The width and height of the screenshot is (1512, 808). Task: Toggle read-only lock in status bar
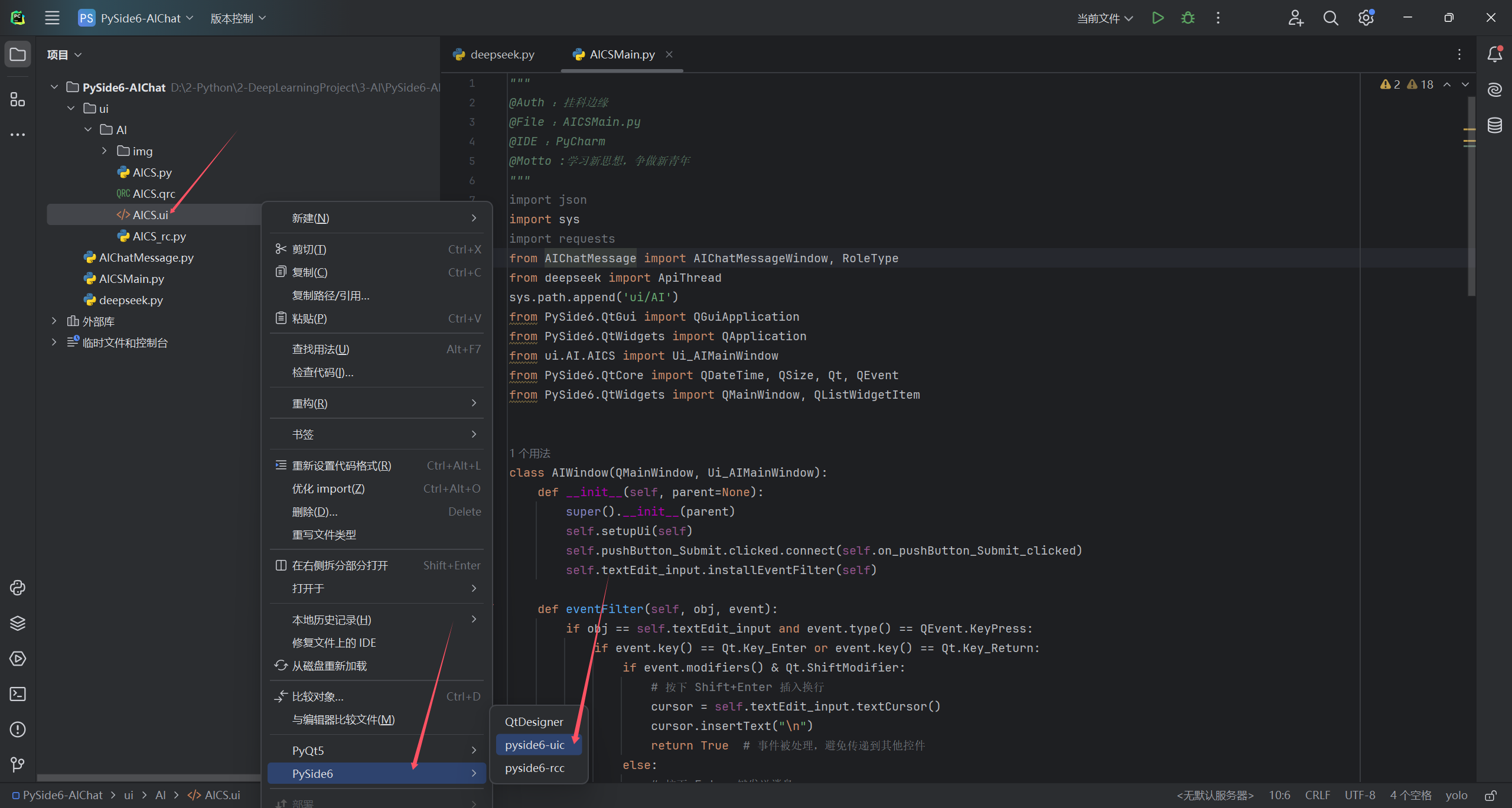point(1491,795)
